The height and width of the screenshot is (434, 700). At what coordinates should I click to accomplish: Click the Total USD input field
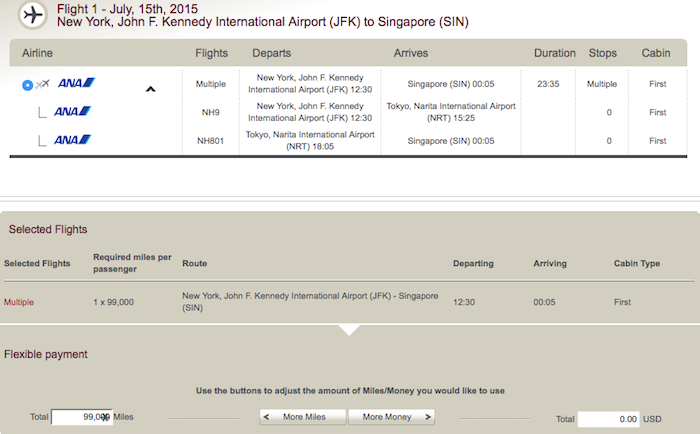click(608, 419)
